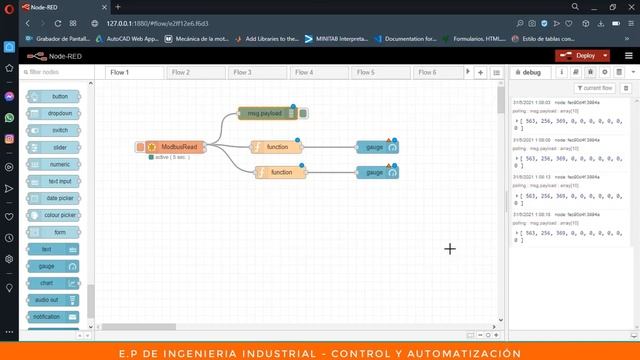The height and width of the screenshot is (360, 640).
Task: Zoom out the workspace canvas
Action: click(x=480, y=335)
